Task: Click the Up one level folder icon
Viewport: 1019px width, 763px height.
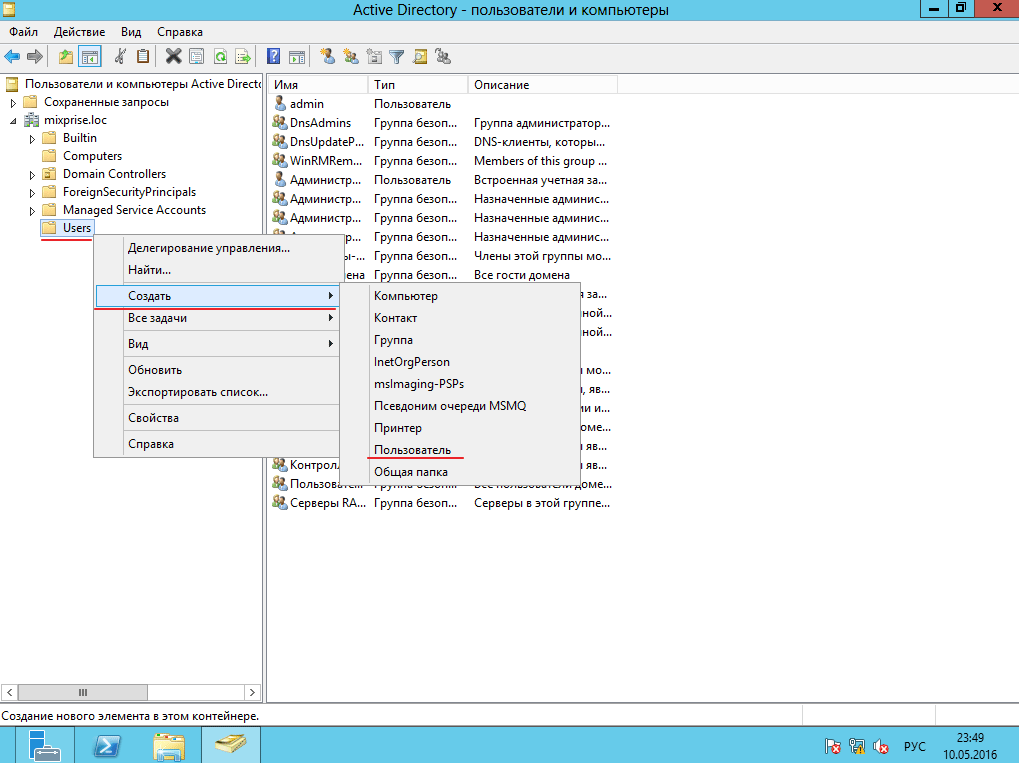Action: [66, 56]
